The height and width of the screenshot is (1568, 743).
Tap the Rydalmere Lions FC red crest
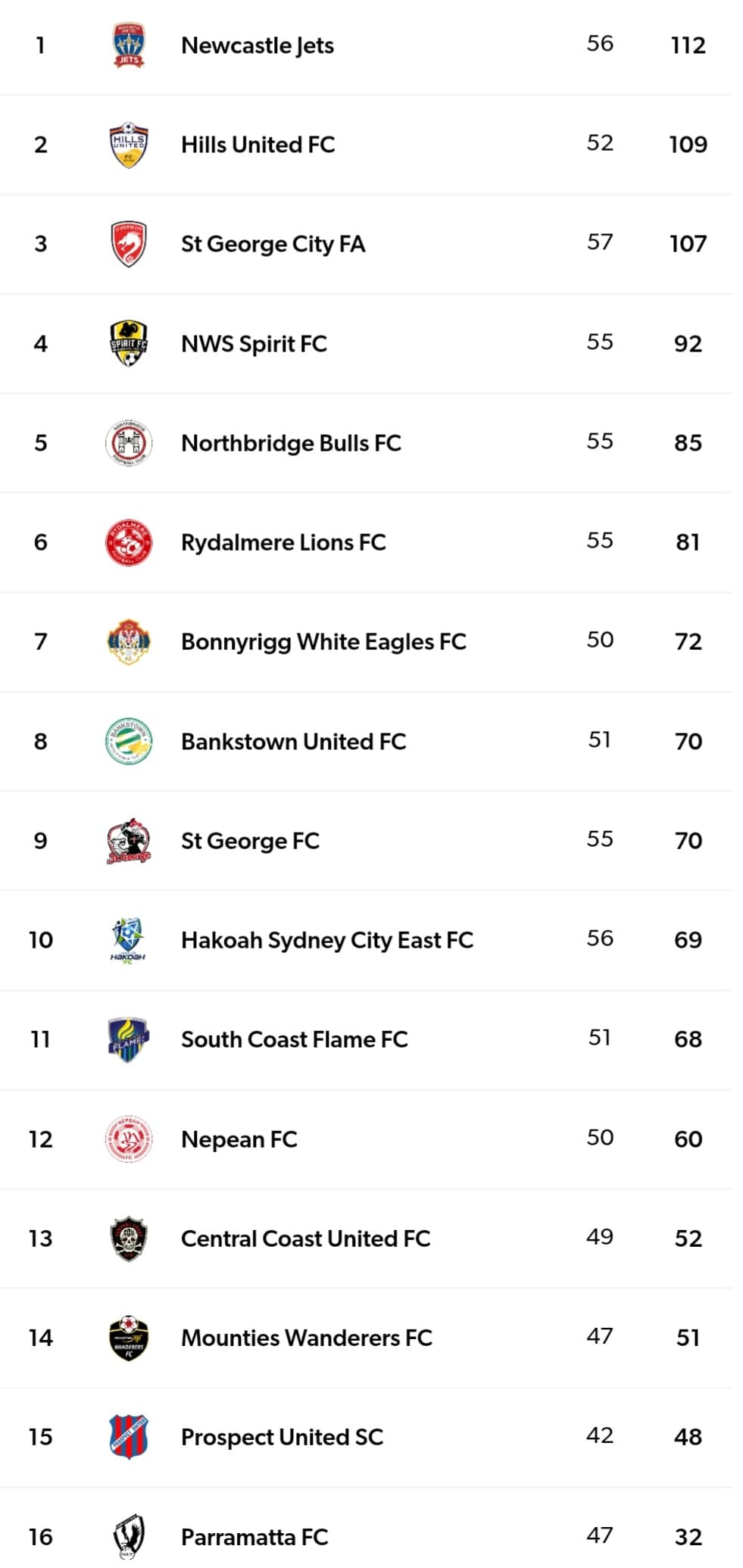pos(129,542)
